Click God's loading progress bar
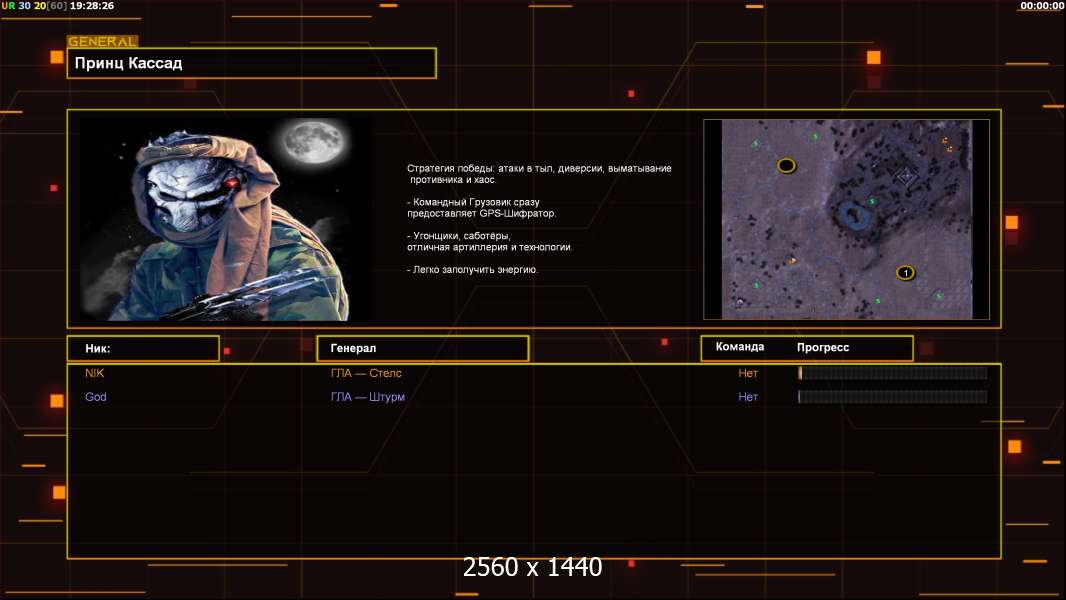 point(893,396)
